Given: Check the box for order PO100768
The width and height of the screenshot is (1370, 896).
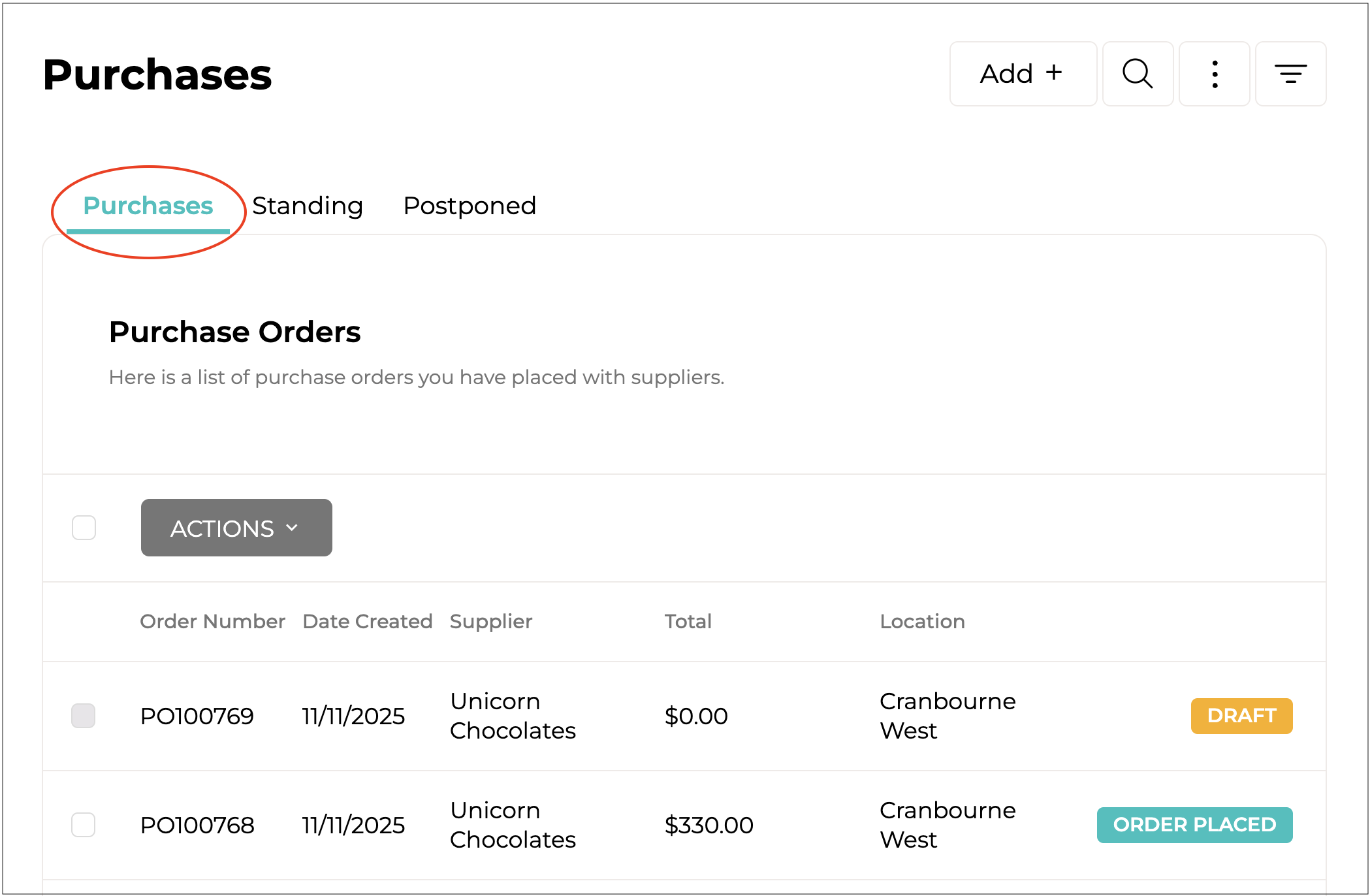Looking at the screenshot, I should tap(84, 825).
